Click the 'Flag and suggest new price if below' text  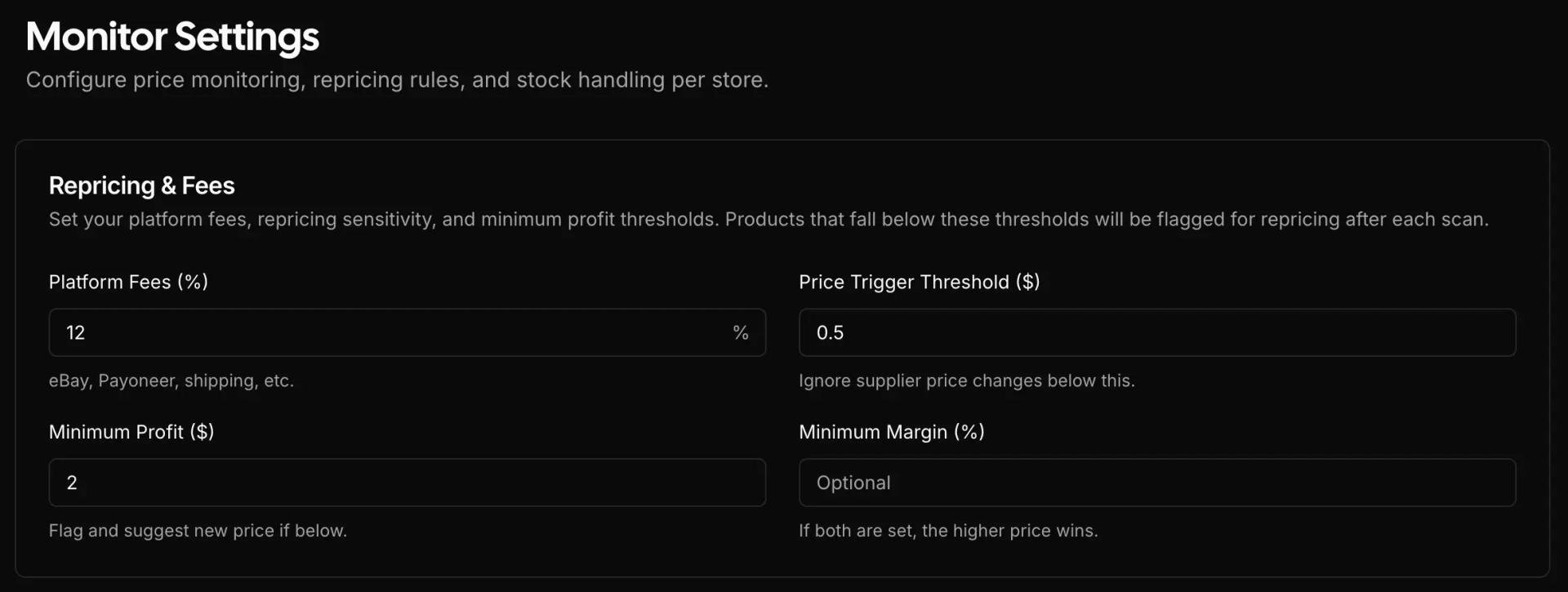[198, 531]
